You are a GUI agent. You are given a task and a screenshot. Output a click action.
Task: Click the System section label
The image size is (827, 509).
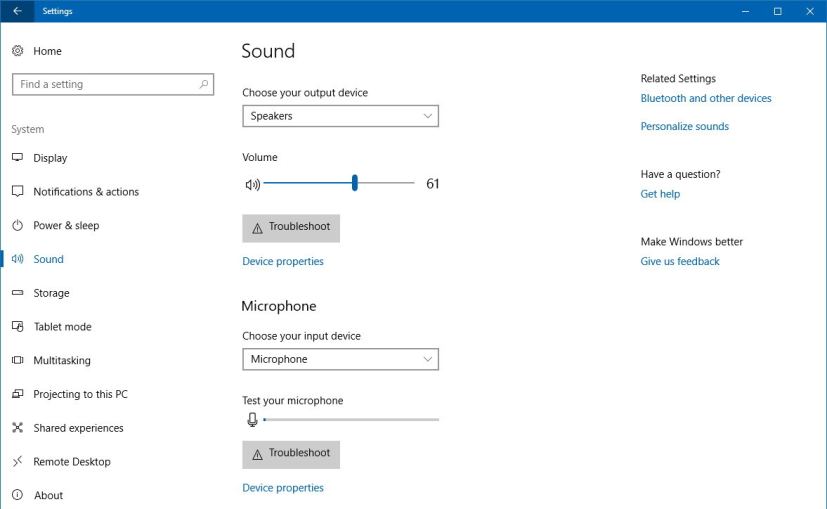coord(28,129)
